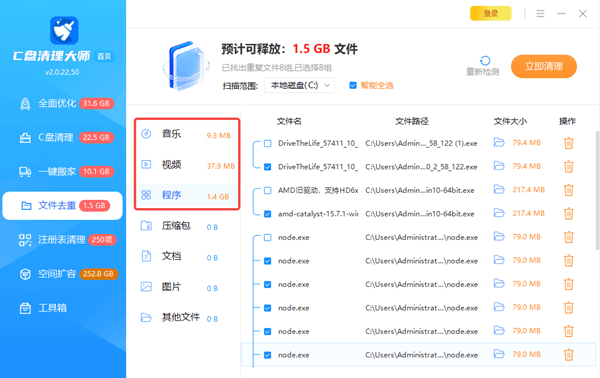Click version text v2.0.22.50
Screen dimensions: 600x378
tap(62, 72)
